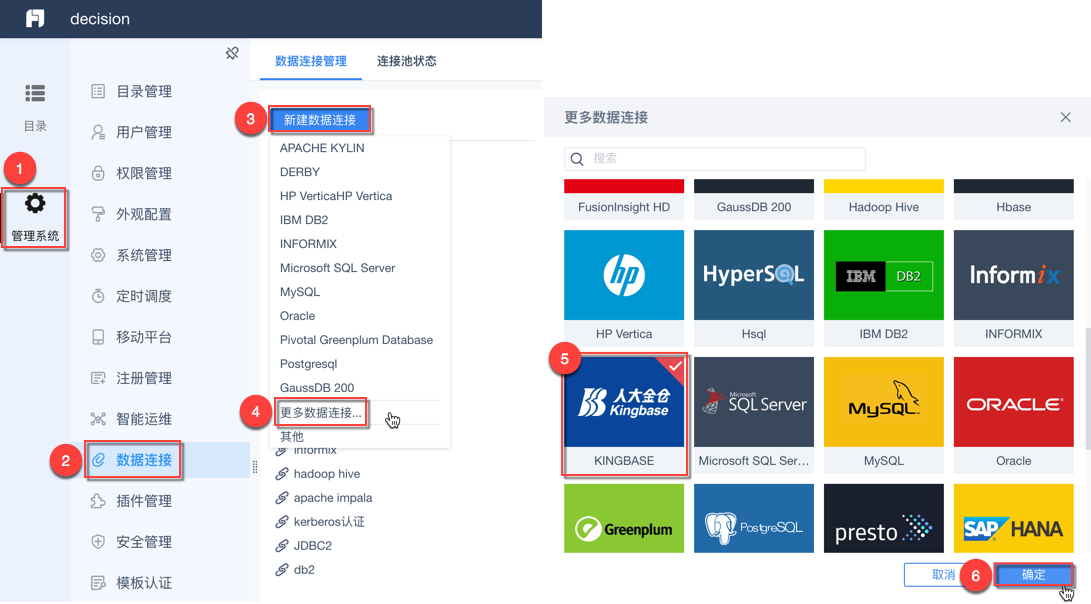Open 智能运维 in the sidebar
Image resolution: width=1091 pixels, height=604 pixels.
click(x=132, y=419)
